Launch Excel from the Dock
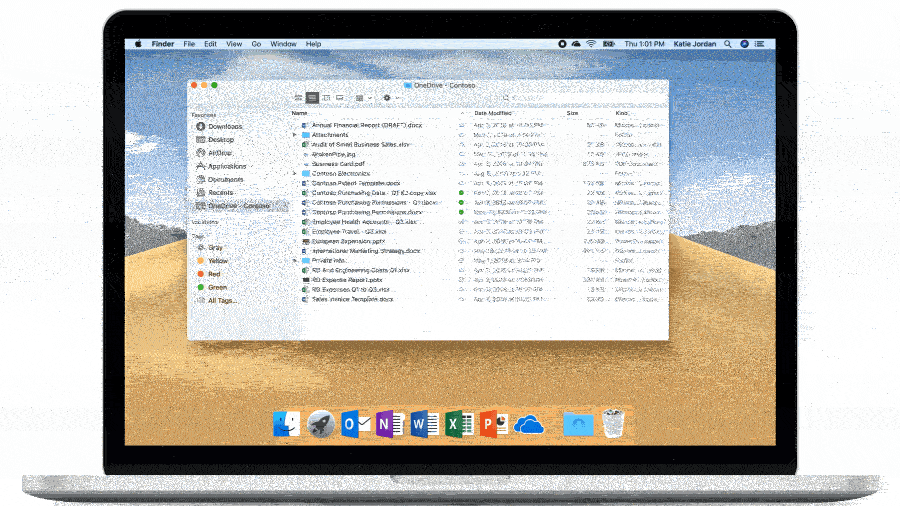900x506 pixels. [459, 425]
